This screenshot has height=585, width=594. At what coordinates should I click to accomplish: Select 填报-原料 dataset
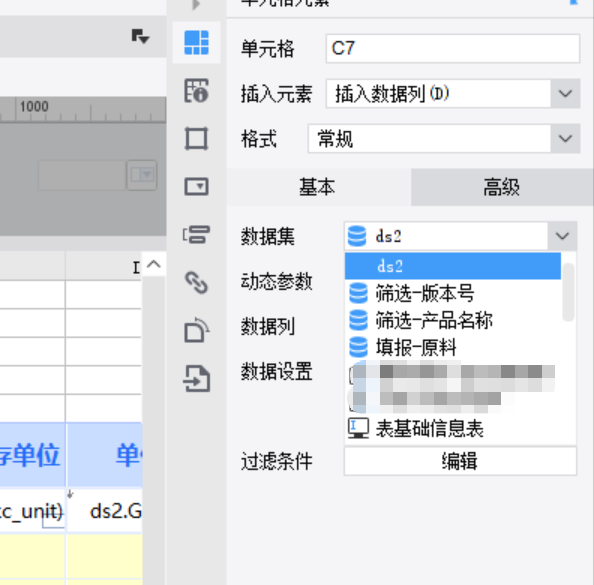click(x=453, y=347)
